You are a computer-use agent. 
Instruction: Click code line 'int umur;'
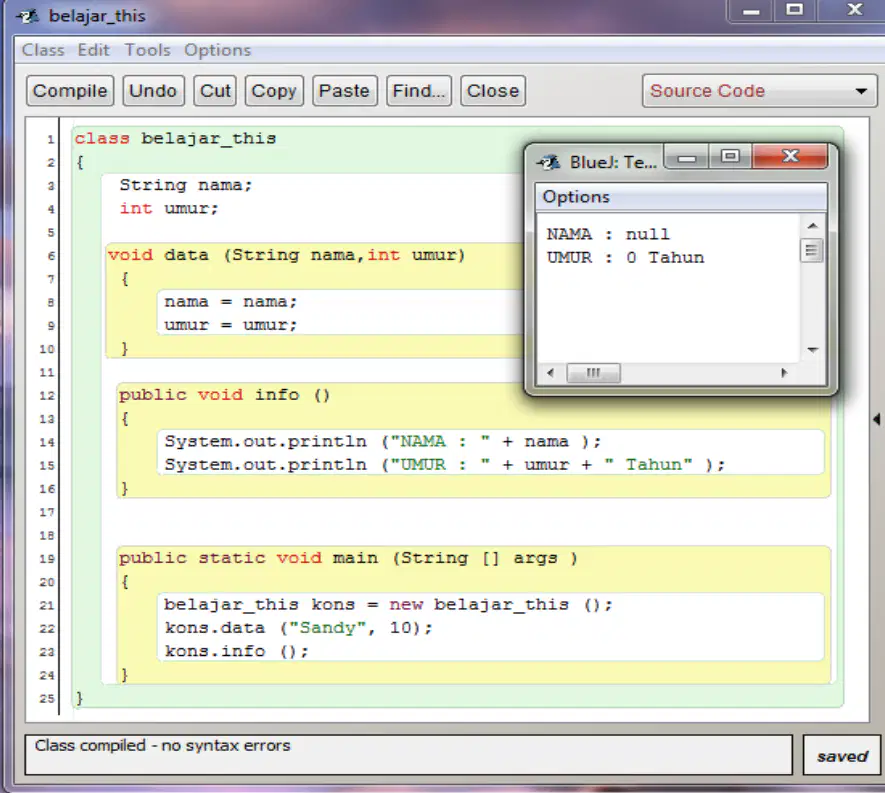pyautogui.click(x=169, y=209)
